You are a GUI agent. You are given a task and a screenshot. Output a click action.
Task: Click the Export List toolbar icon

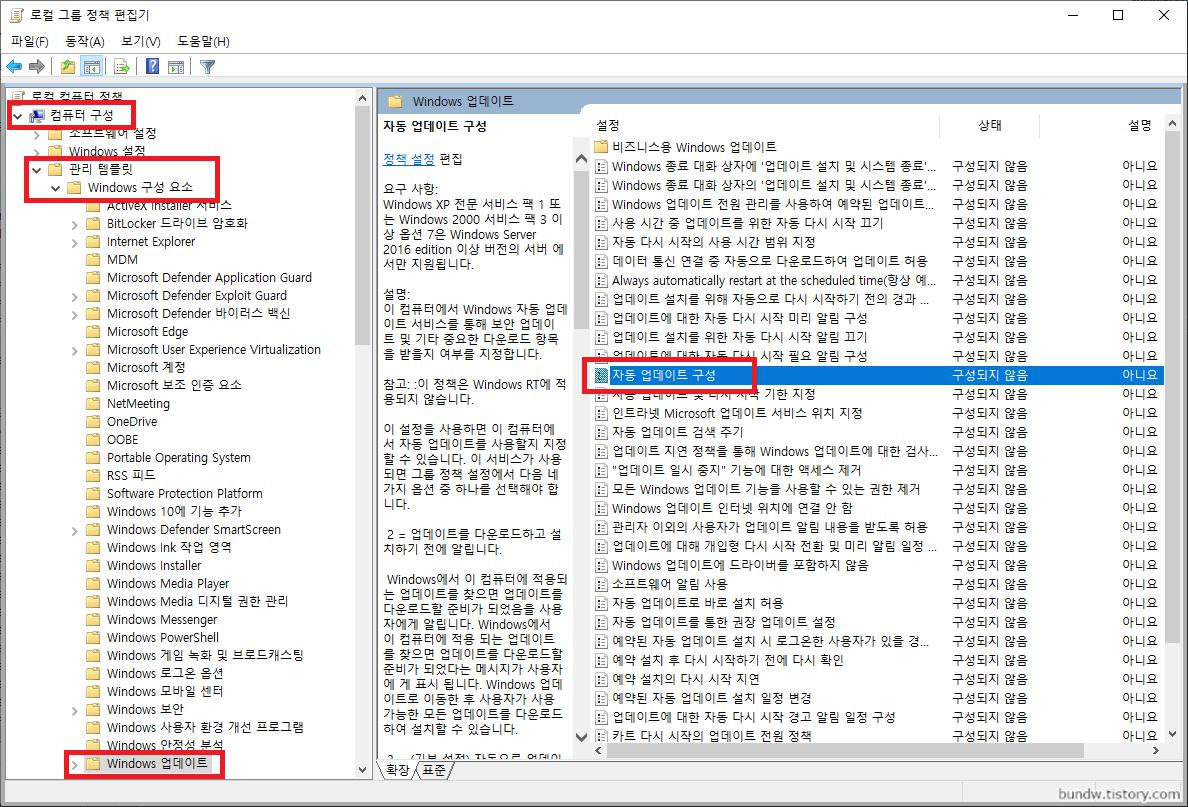click(x=121, y=67)
